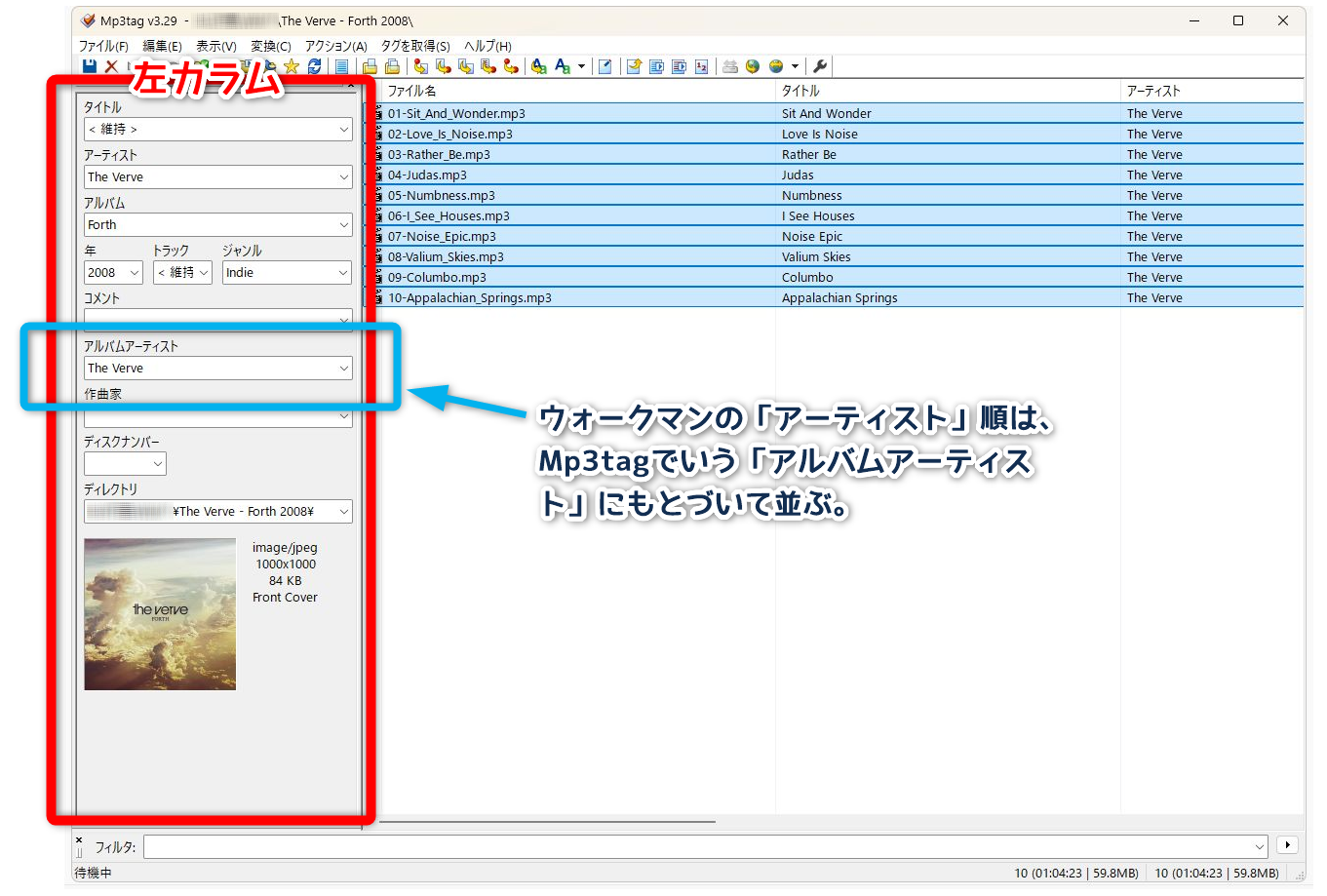1327x896 pixels.
Task: Click the Appalachian Springs title cell
Action: pyautogui.click(x=839, y=298)
